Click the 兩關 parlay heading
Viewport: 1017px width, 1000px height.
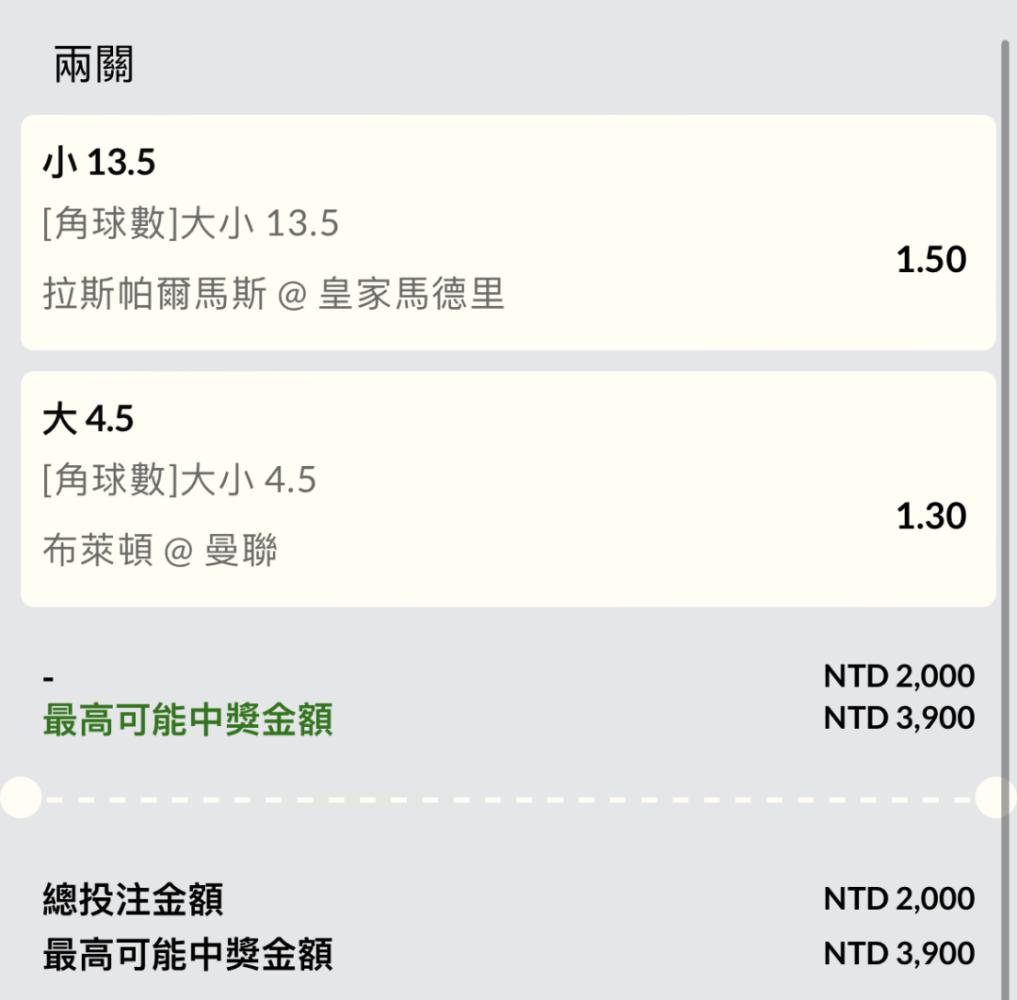click(93, 64)
